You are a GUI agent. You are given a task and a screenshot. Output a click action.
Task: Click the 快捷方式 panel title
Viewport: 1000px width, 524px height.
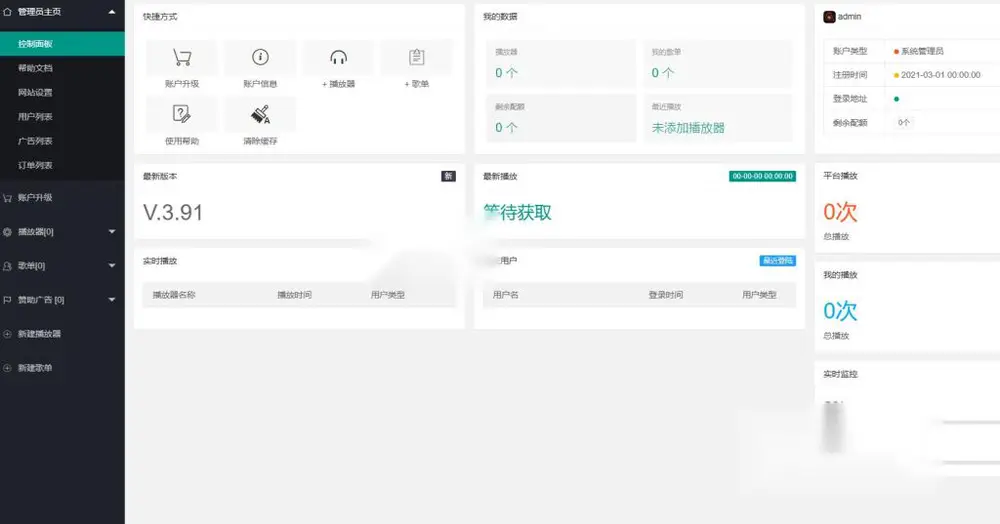160,17
